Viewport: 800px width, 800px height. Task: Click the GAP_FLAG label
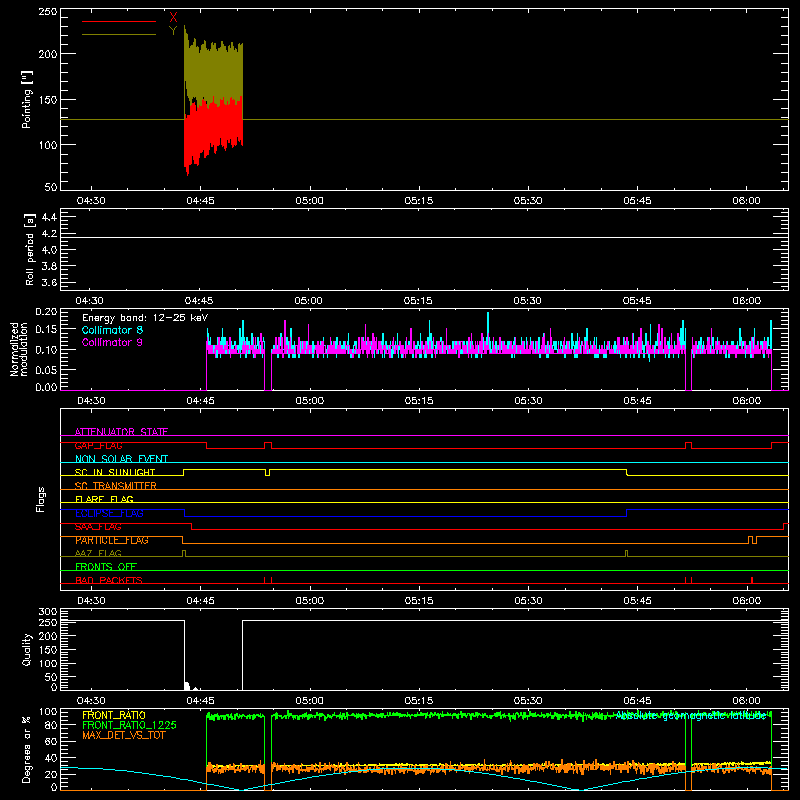[98, 445]
